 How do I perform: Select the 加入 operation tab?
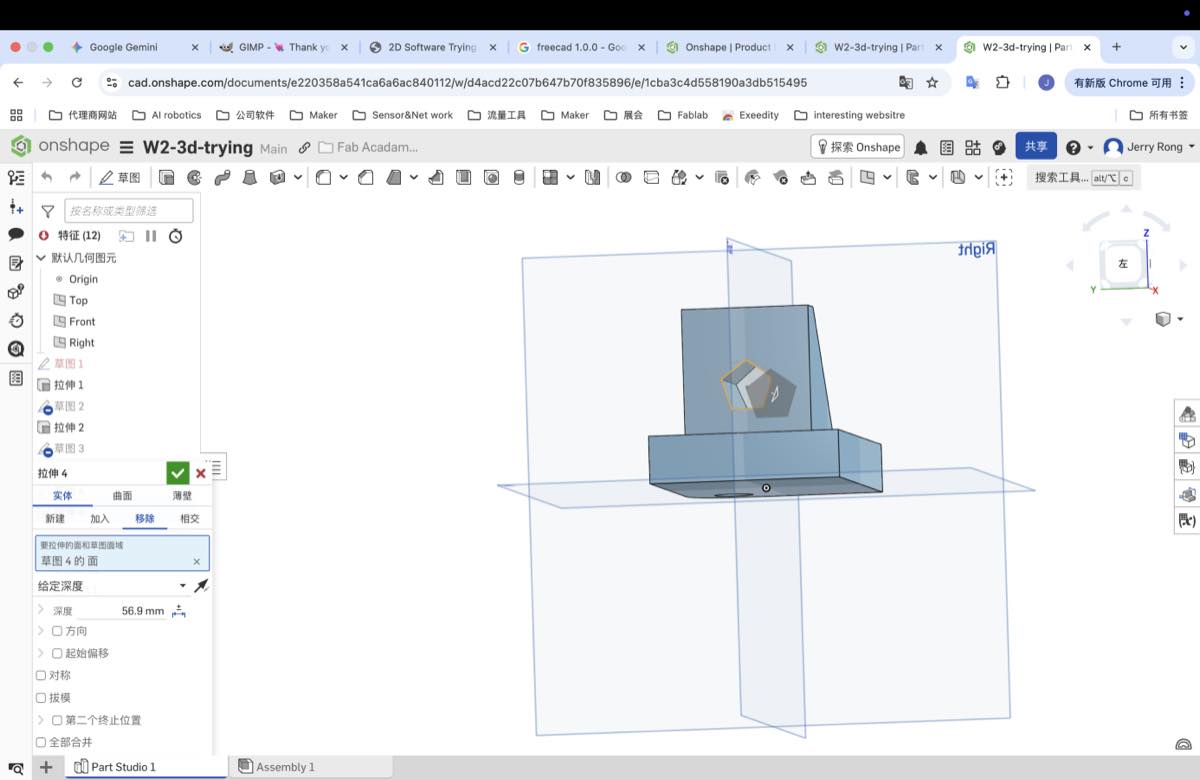100,518
